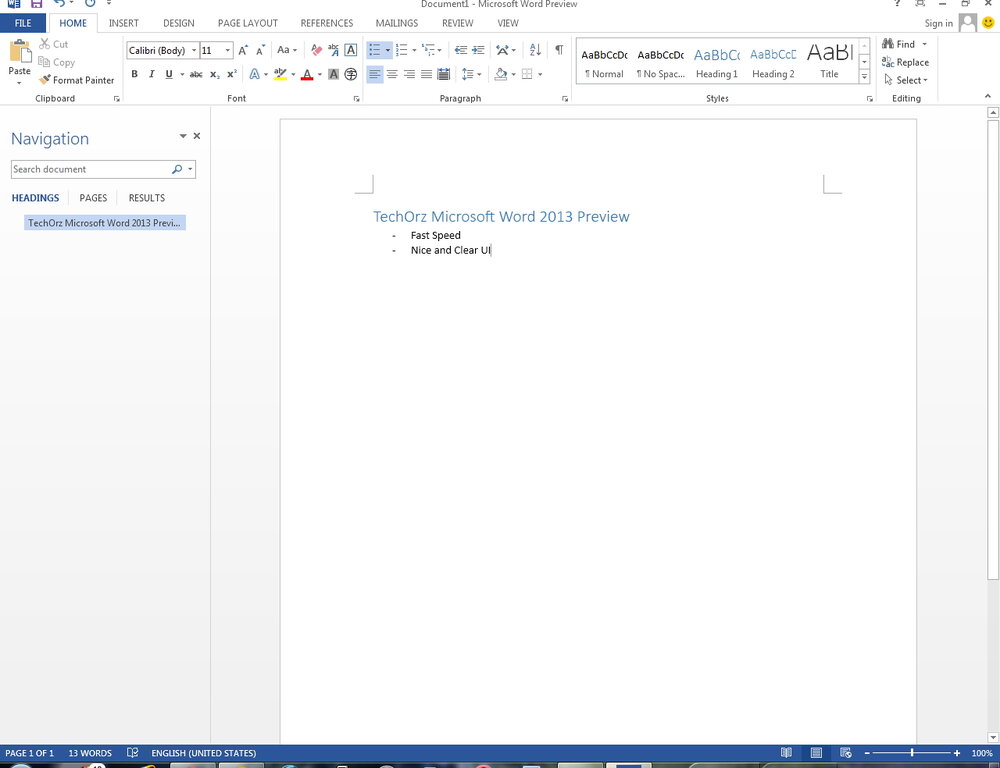Viewport: 1000px width, 768px height.
Task: Click the Sort A-Z icon
Action: click(x=535, y=50)
